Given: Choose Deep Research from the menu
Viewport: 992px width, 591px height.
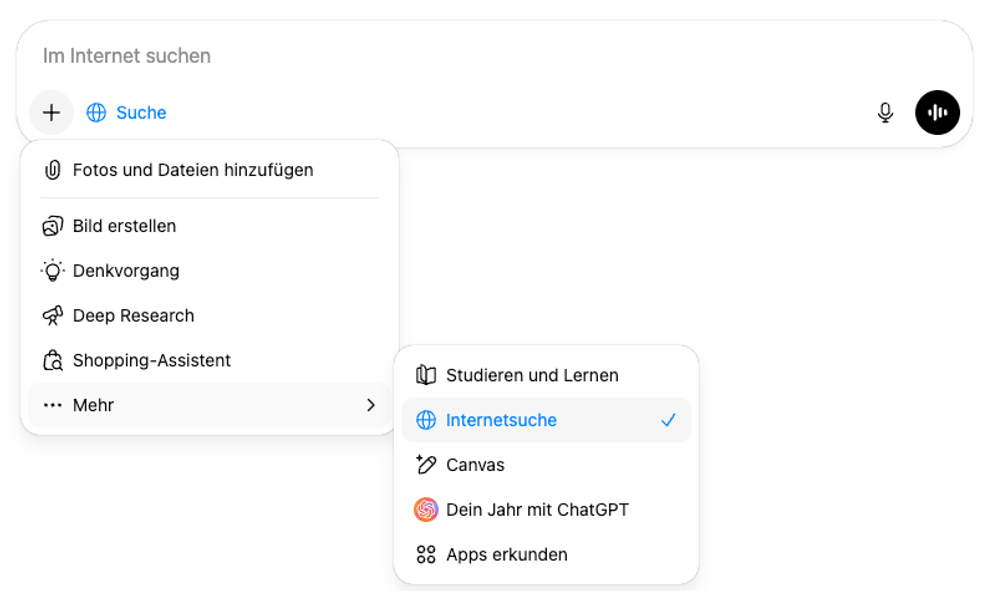Looking at the screenshot, I should (x=133, y=315).
